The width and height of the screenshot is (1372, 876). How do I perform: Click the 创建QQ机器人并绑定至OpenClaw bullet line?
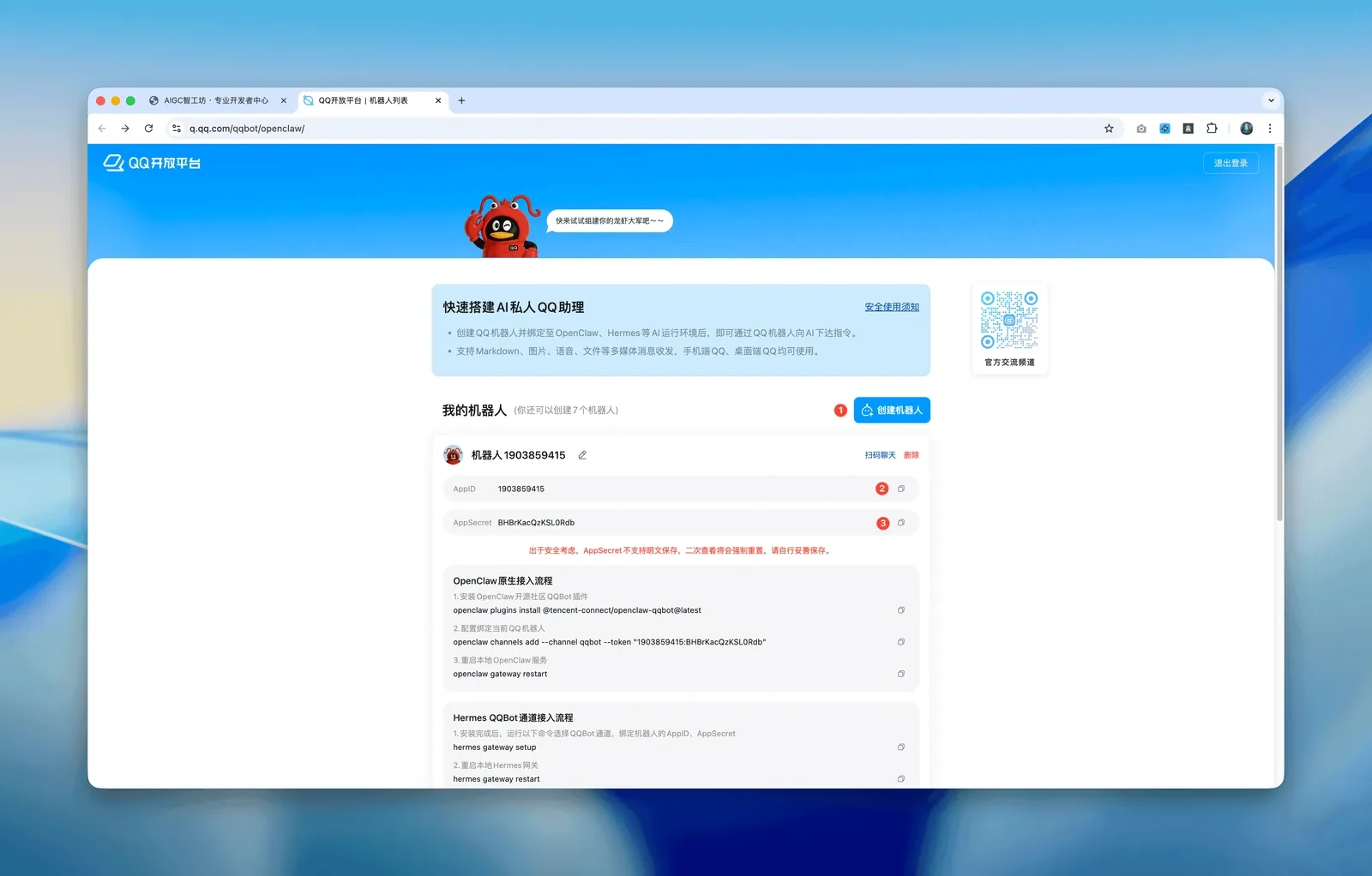(657, 333)
